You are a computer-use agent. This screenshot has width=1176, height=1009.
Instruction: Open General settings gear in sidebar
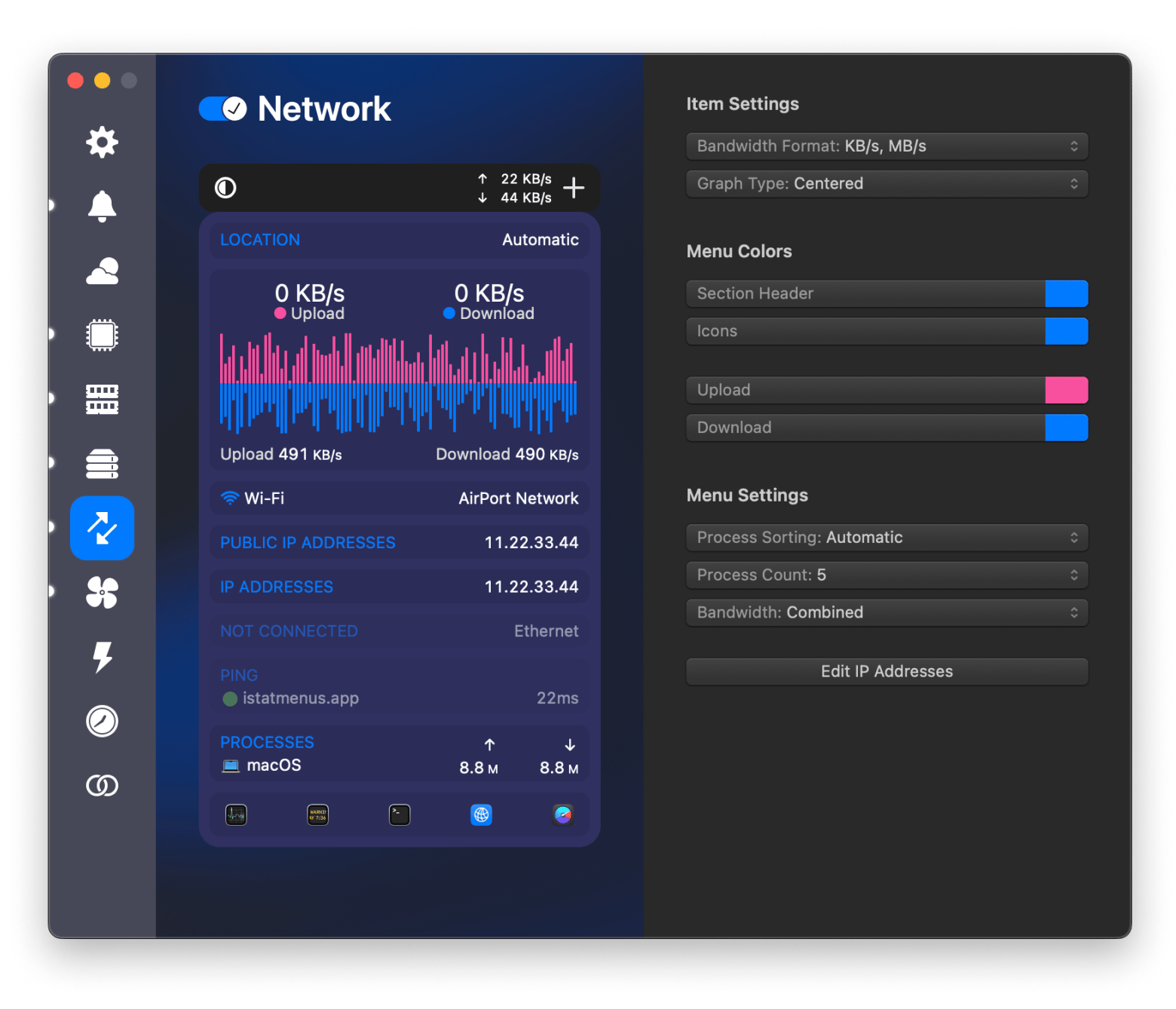click(x=102, y=142)
